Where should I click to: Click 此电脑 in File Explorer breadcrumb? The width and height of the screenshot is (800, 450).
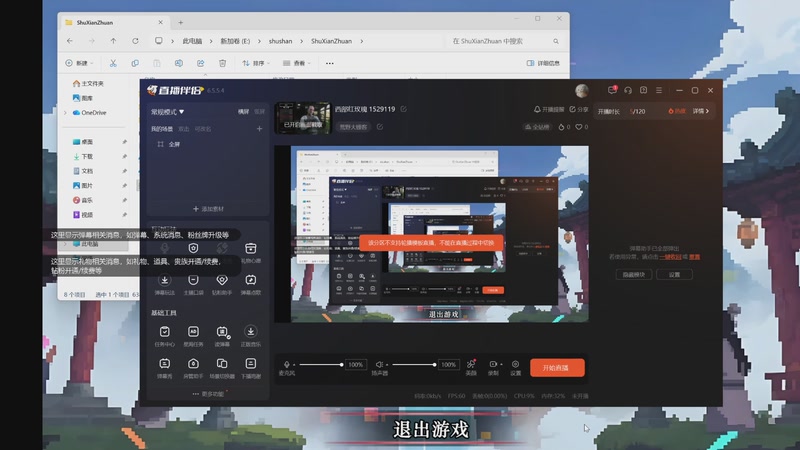(x=192, y=41)
